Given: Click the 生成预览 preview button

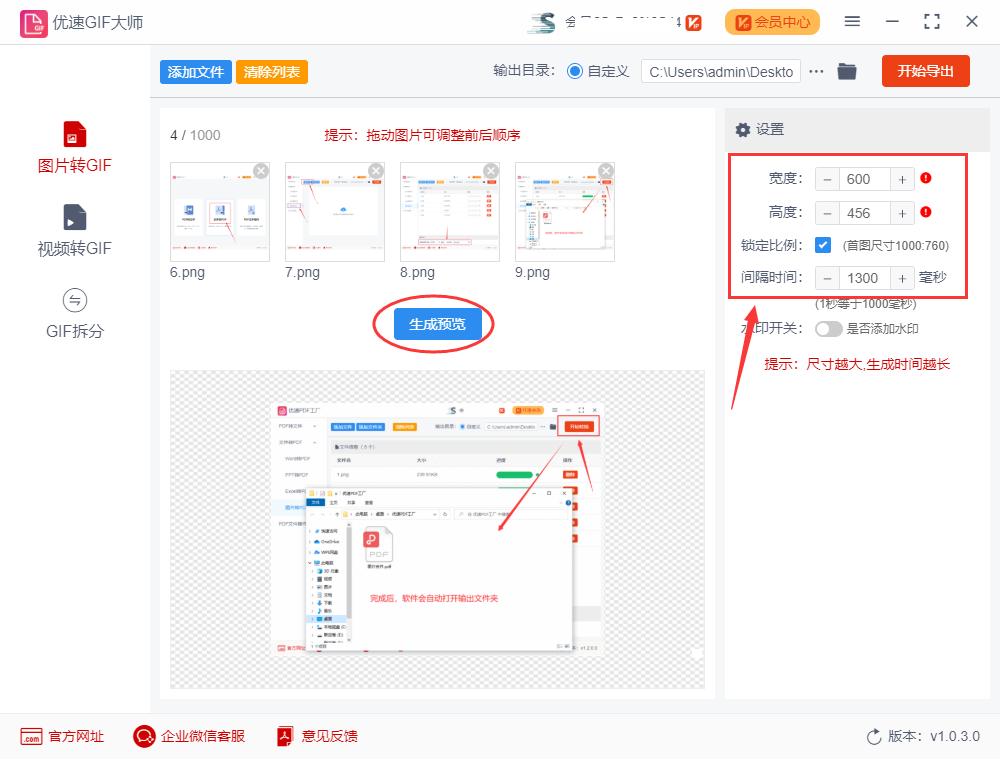Looking at the screenshot, I should coord(436,324).
